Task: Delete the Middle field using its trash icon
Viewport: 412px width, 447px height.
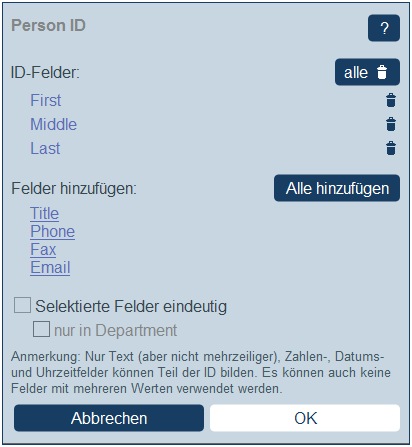Action: pyautogui.click(x=391, y=124)
